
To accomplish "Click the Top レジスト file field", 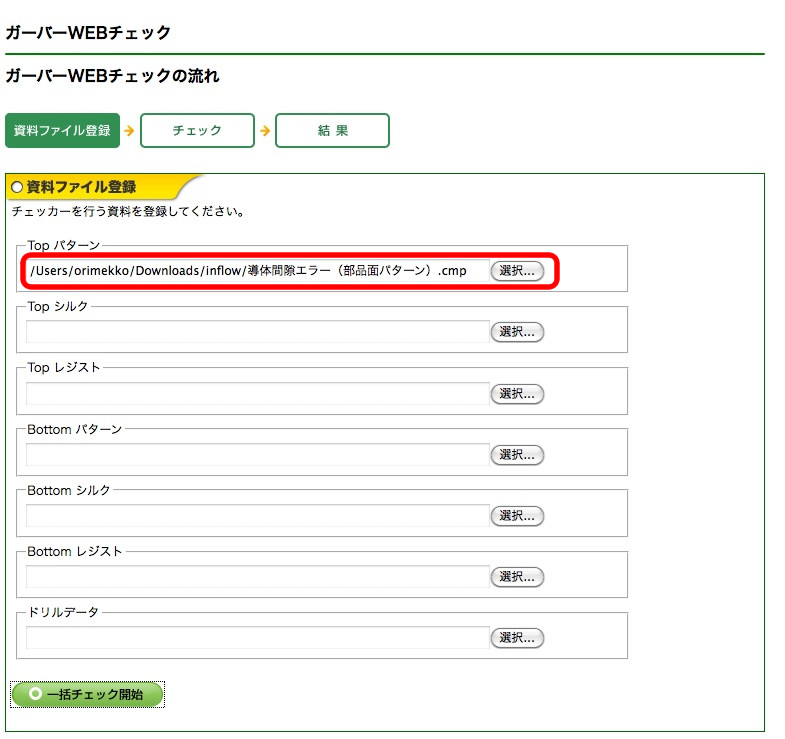I will (x=257, y=394).
